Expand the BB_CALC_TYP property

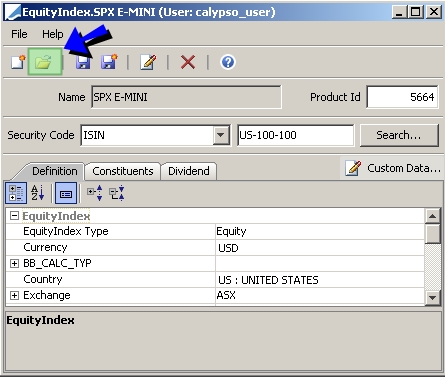coord(14,264)
